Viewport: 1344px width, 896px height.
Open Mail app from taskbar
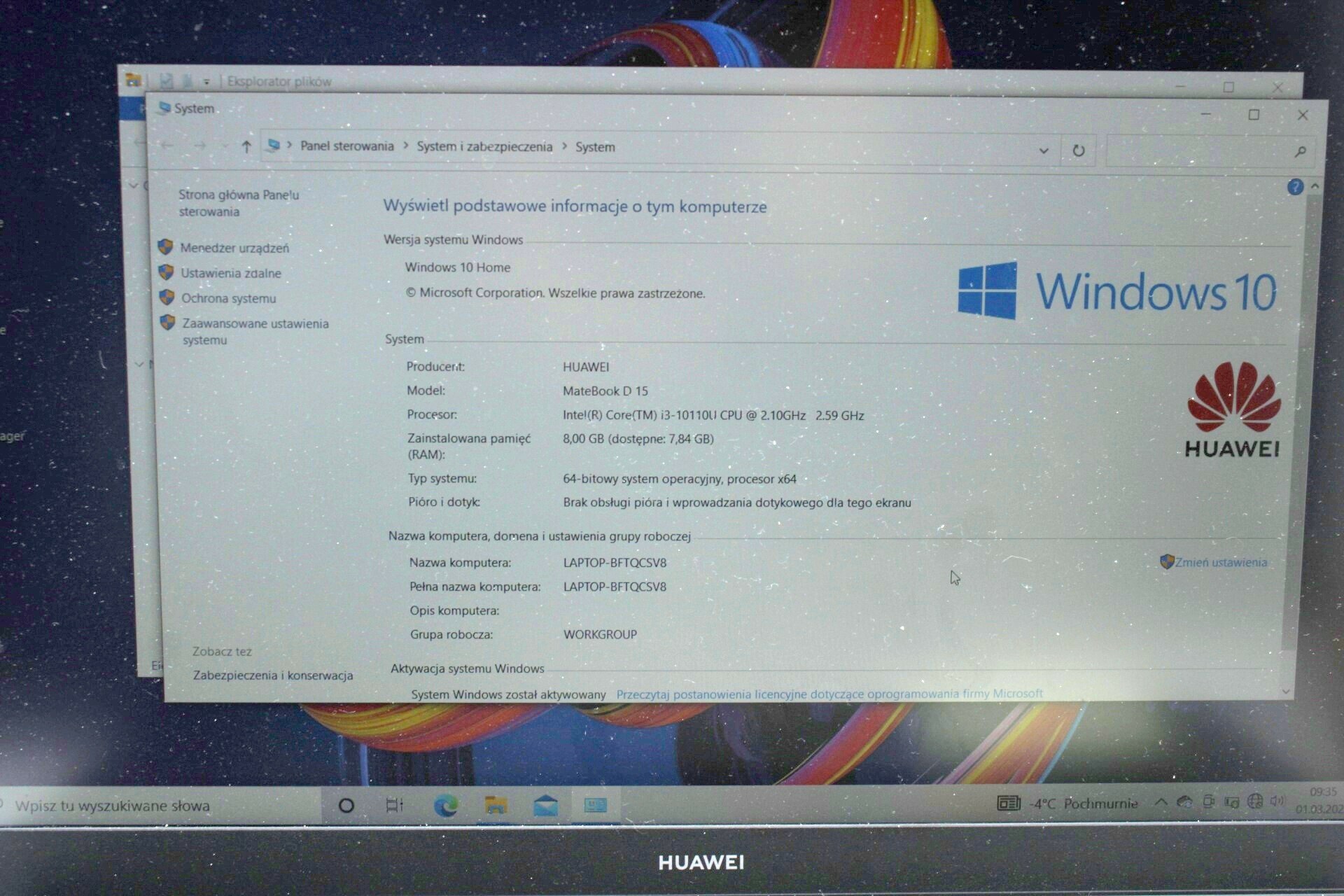pos(545,806)
